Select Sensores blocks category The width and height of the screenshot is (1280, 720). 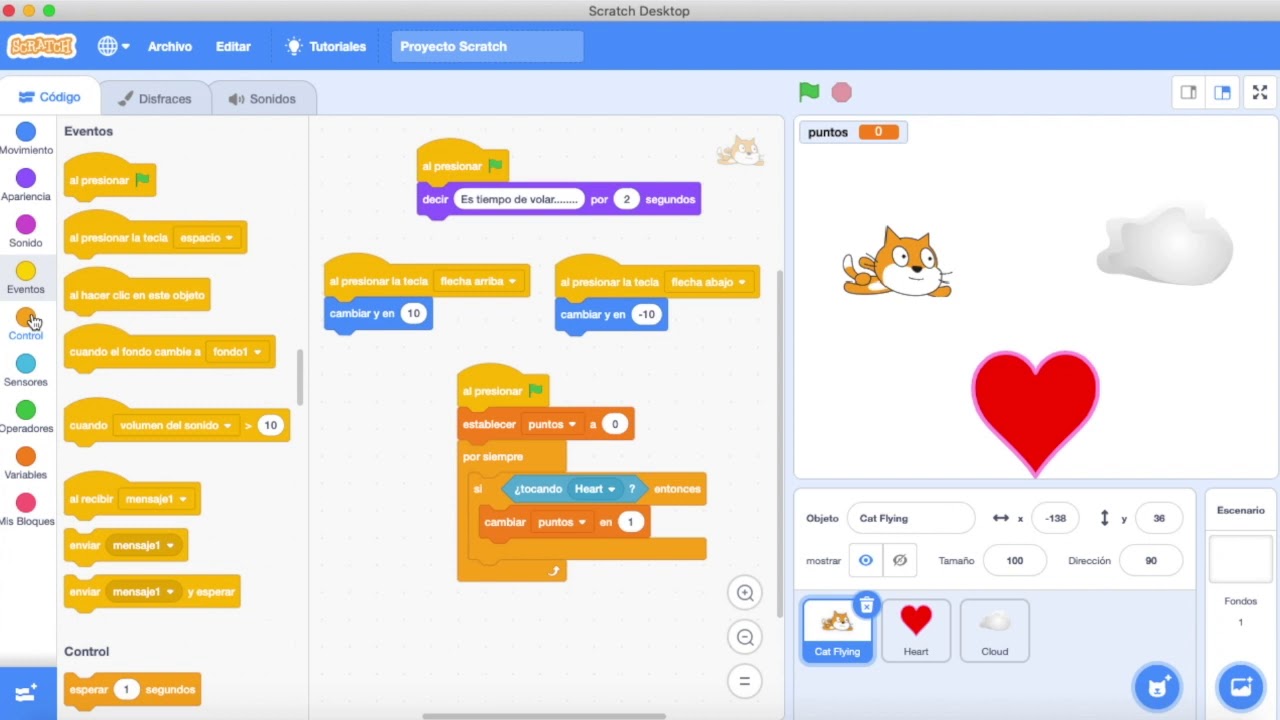(26, 370)
